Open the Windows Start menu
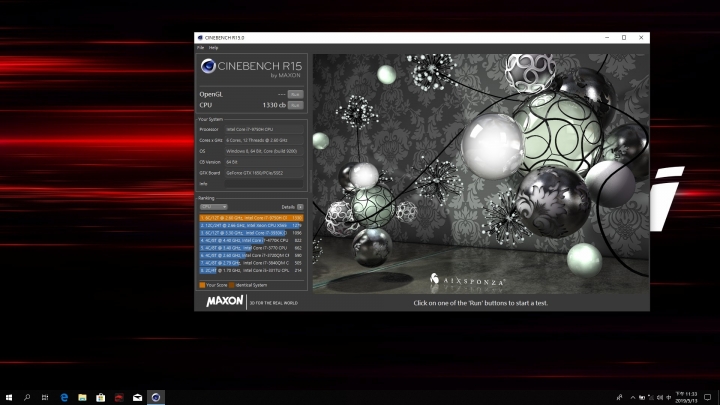Screen dimensions: 720x405 tap(9, 397)
